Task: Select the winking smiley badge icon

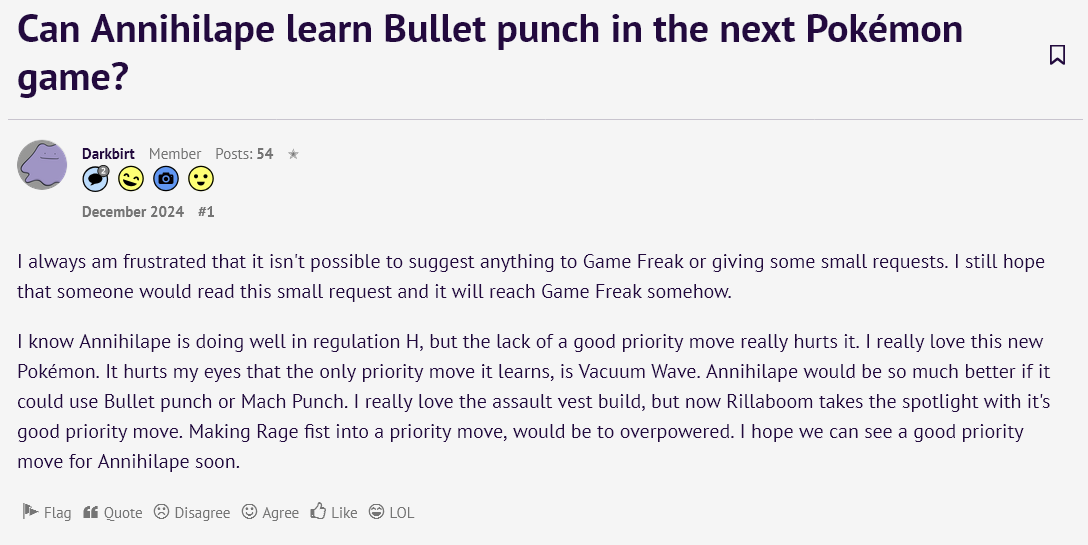Action: [x=130, y=179]
